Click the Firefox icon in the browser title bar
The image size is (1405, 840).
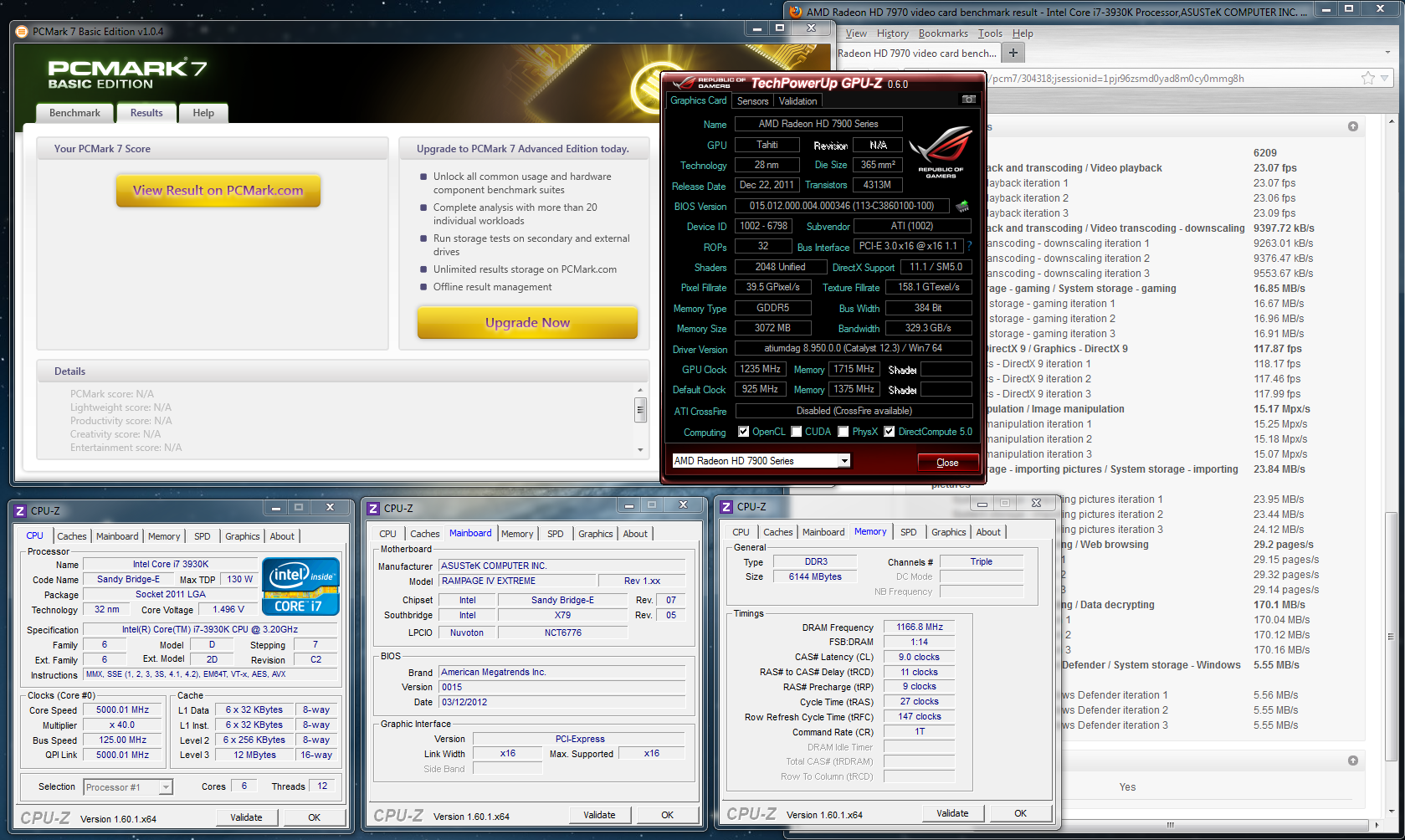coord(796,12)
